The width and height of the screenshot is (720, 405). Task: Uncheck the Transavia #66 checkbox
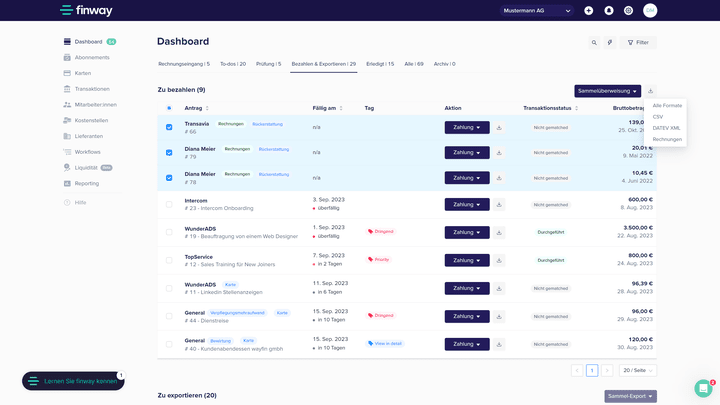point(169,127)
